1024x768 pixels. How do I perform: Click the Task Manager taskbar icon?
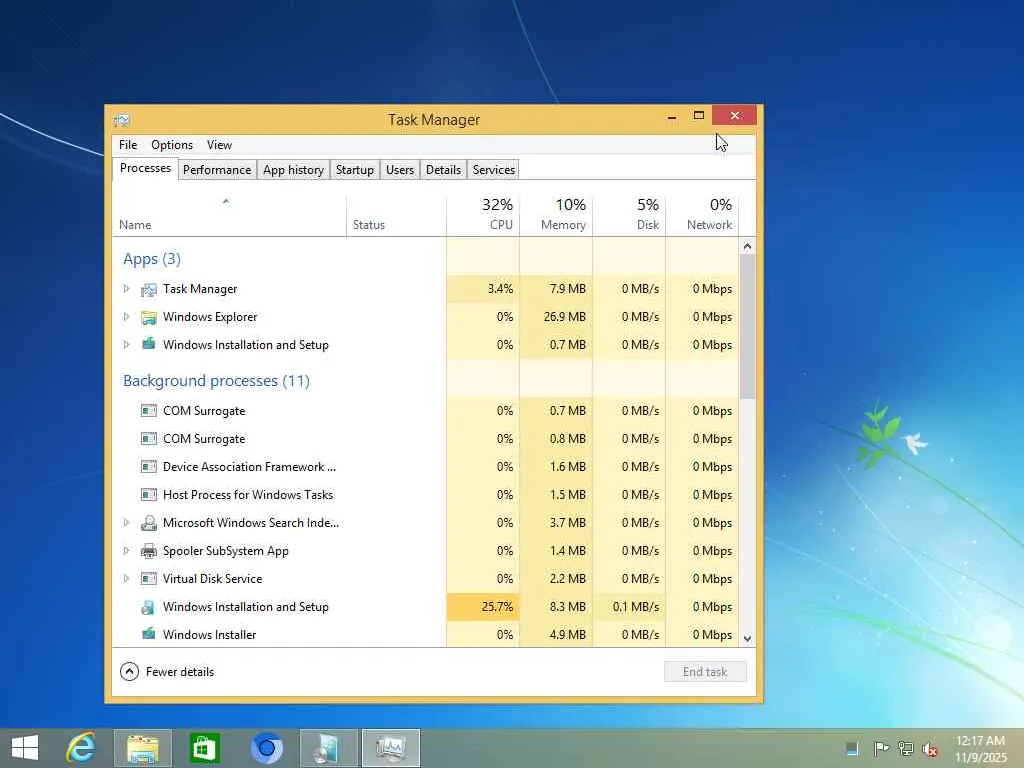(391, 748)
